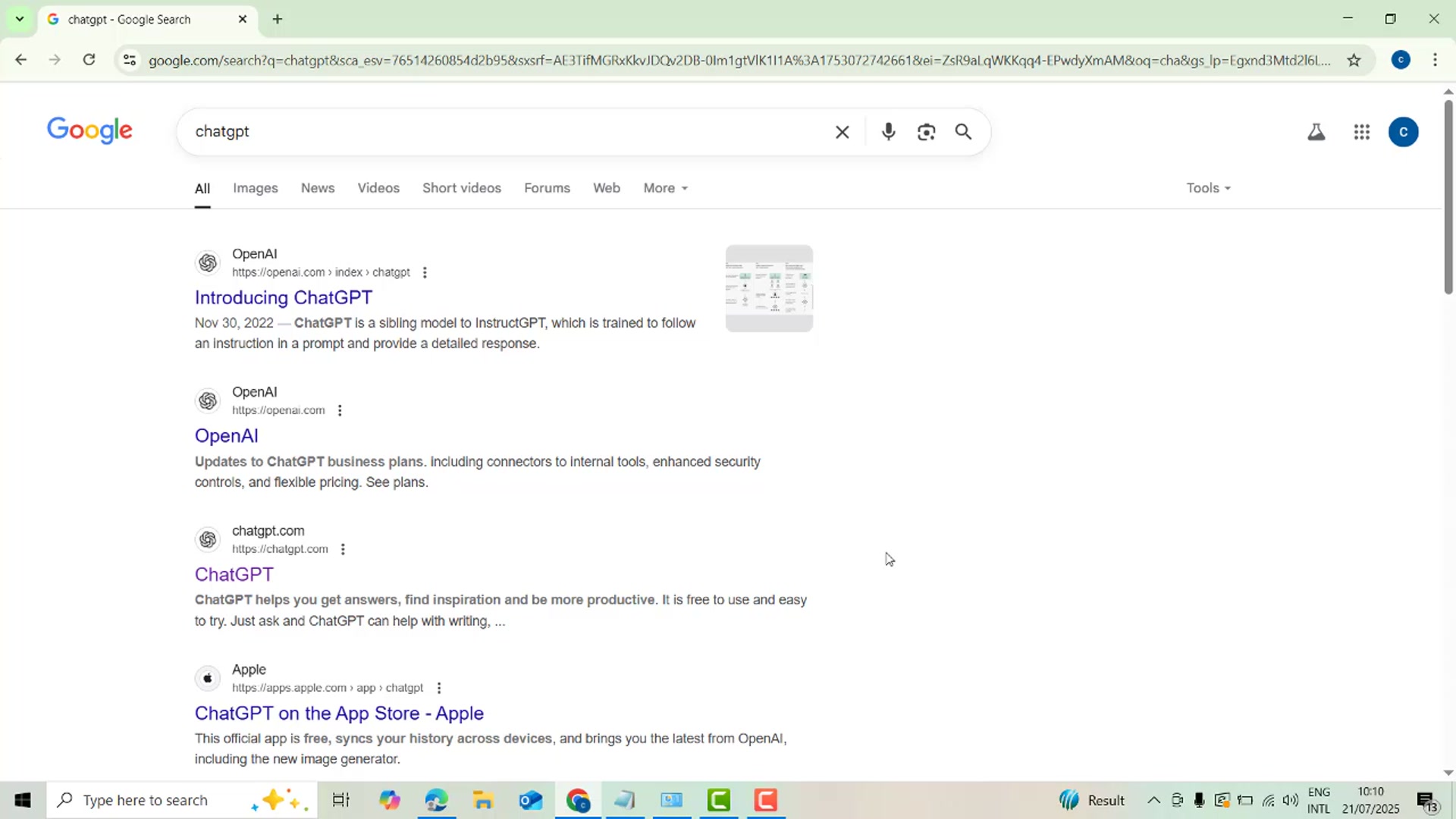Open Search Labs flask icon
1456x819 pixels.
coord(1316,132)
